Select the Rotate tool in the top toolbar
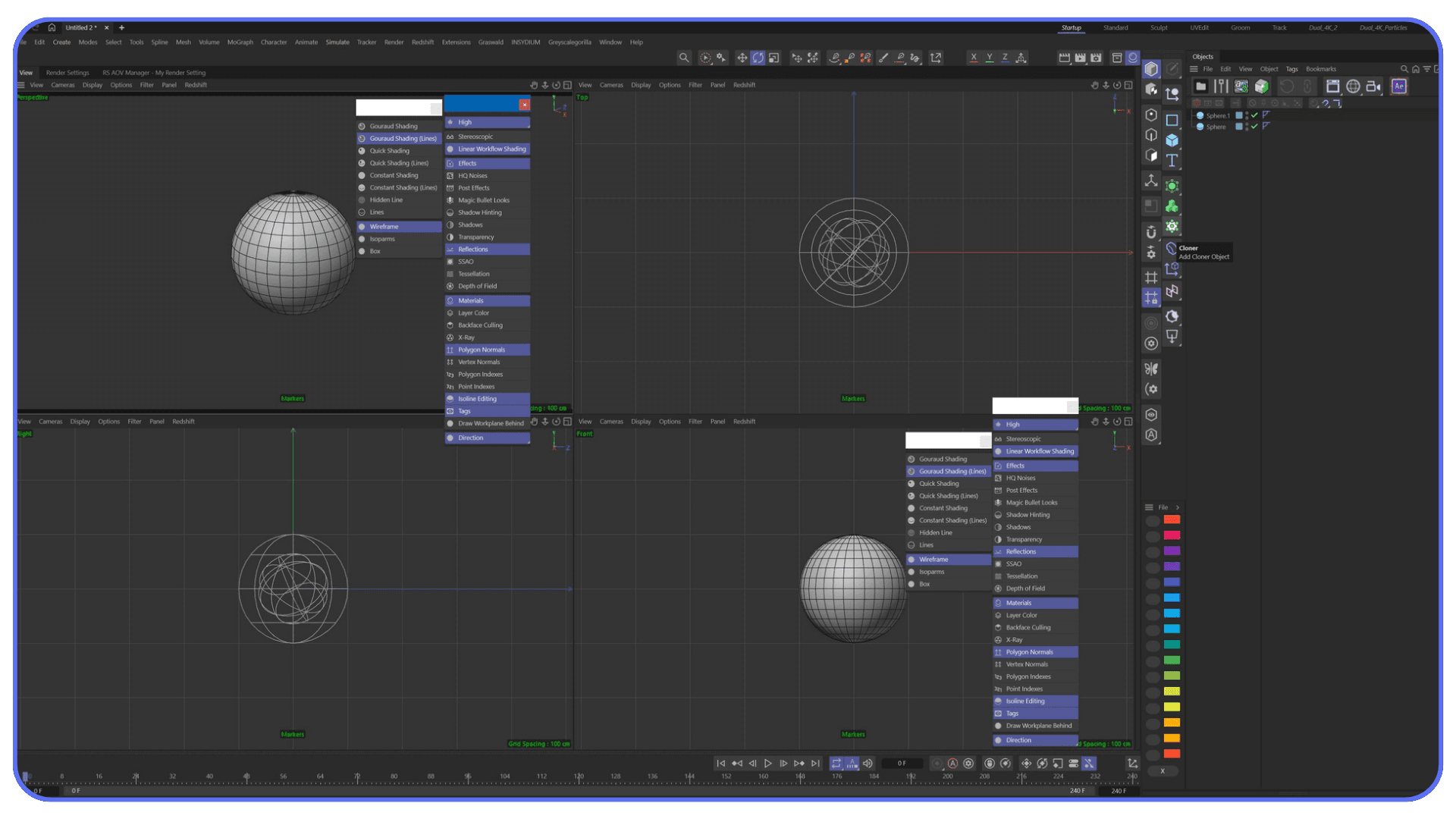Image resolution: width=1456 pixels, height=819 pixels. coord(758,58)
